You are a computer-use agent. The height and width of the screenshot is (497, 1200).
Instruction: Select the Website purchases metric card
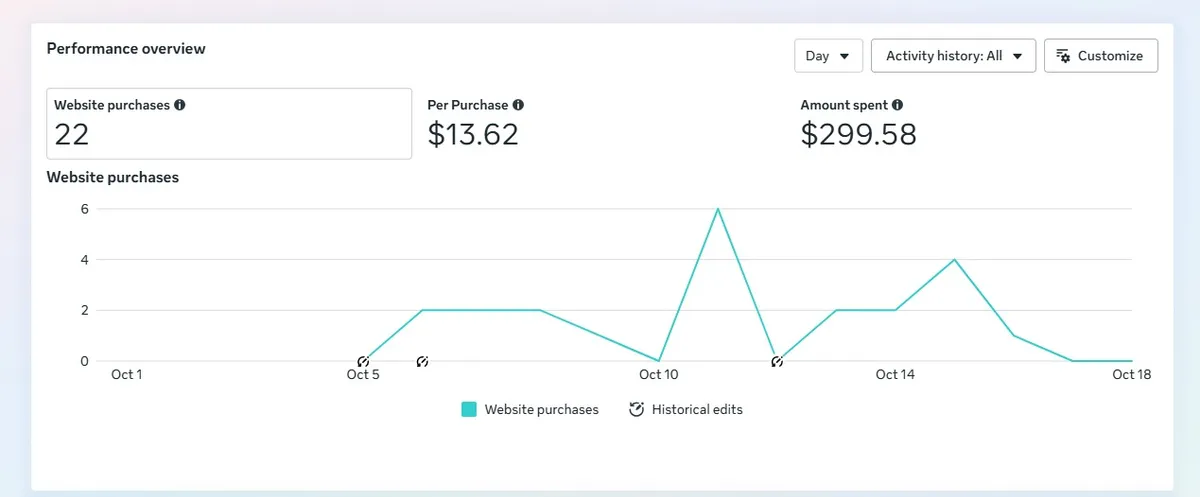click(229, 124)
